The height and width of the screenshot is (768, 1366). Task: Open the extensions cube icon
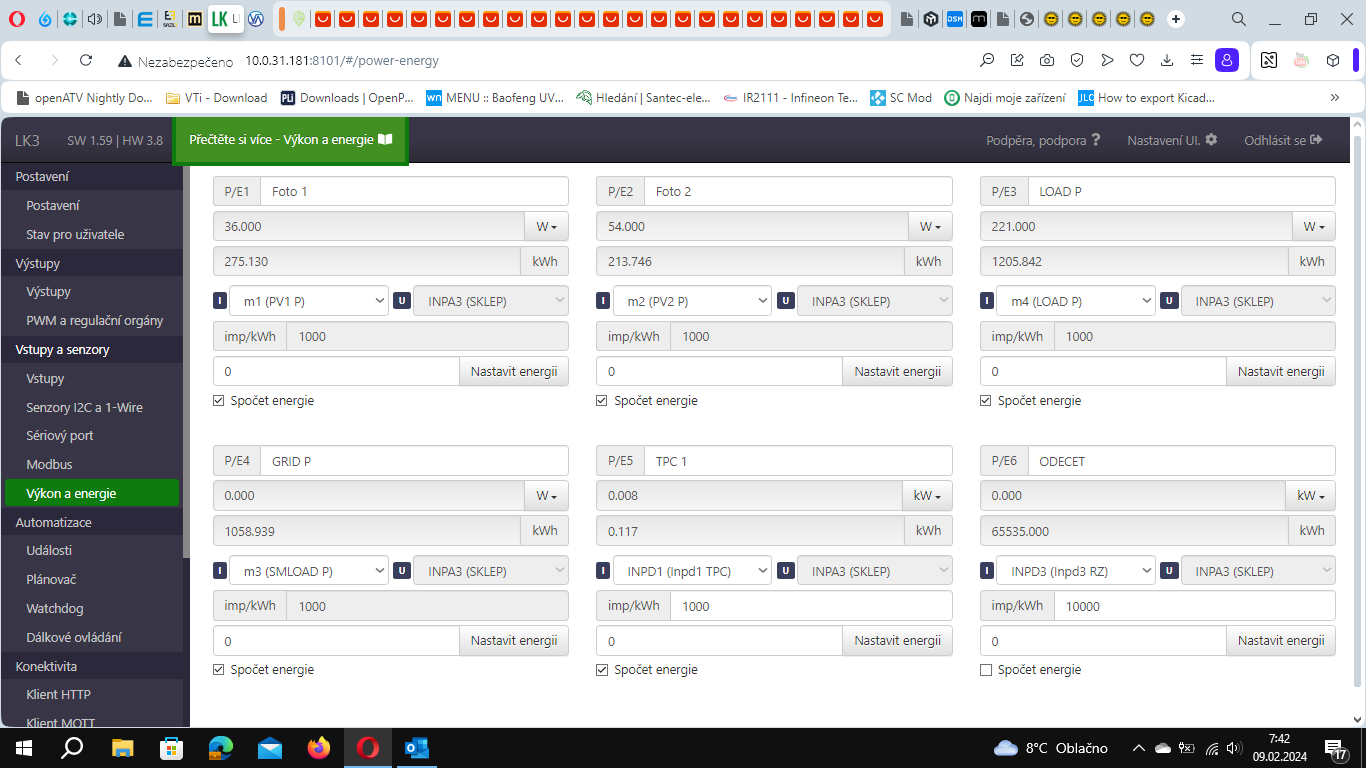click(x=1333, y=60)
